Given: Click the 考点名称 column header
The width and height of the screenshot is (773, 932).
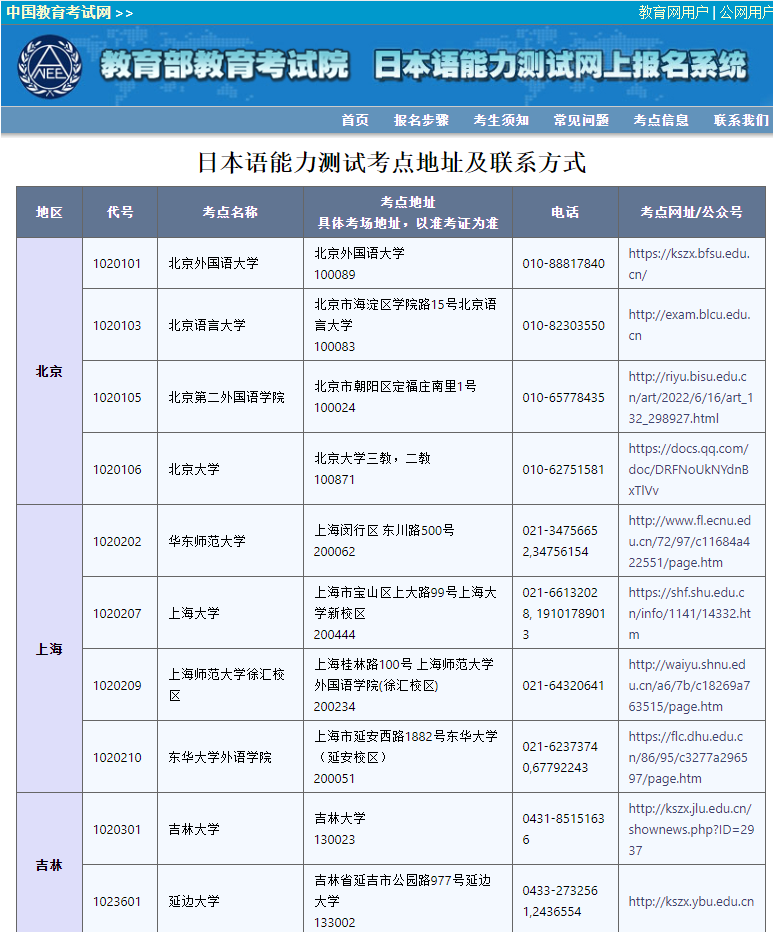Looking at the screenshot, I should pos(230,212).
